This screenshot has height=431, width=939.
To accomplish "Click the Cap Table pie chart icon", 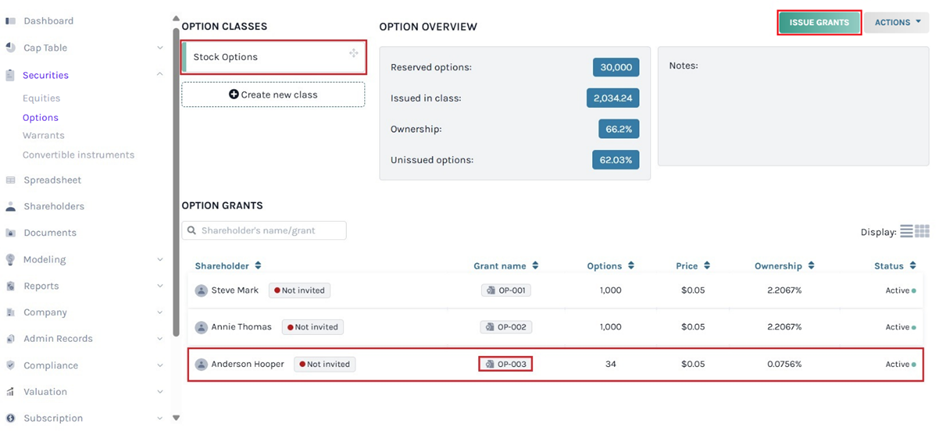I will coord(10,48).
